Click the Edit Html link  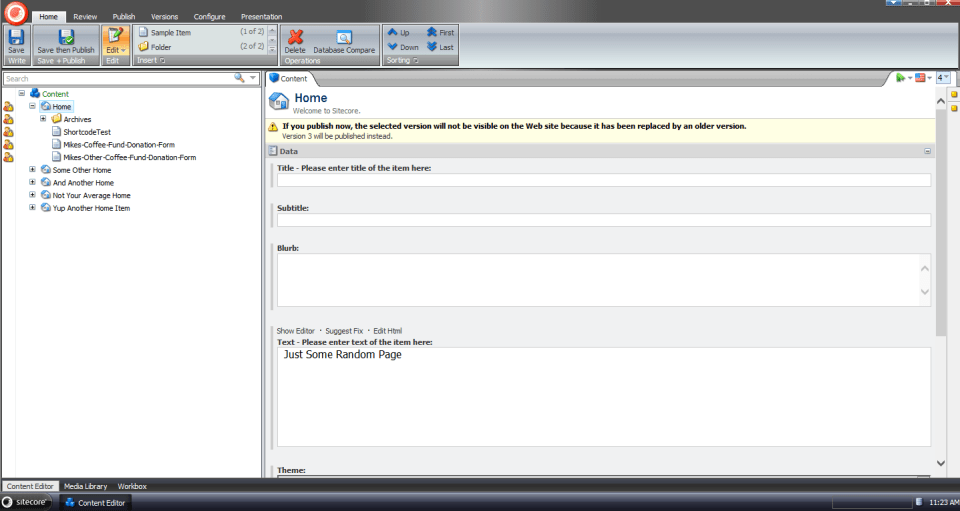click(387, 331)
